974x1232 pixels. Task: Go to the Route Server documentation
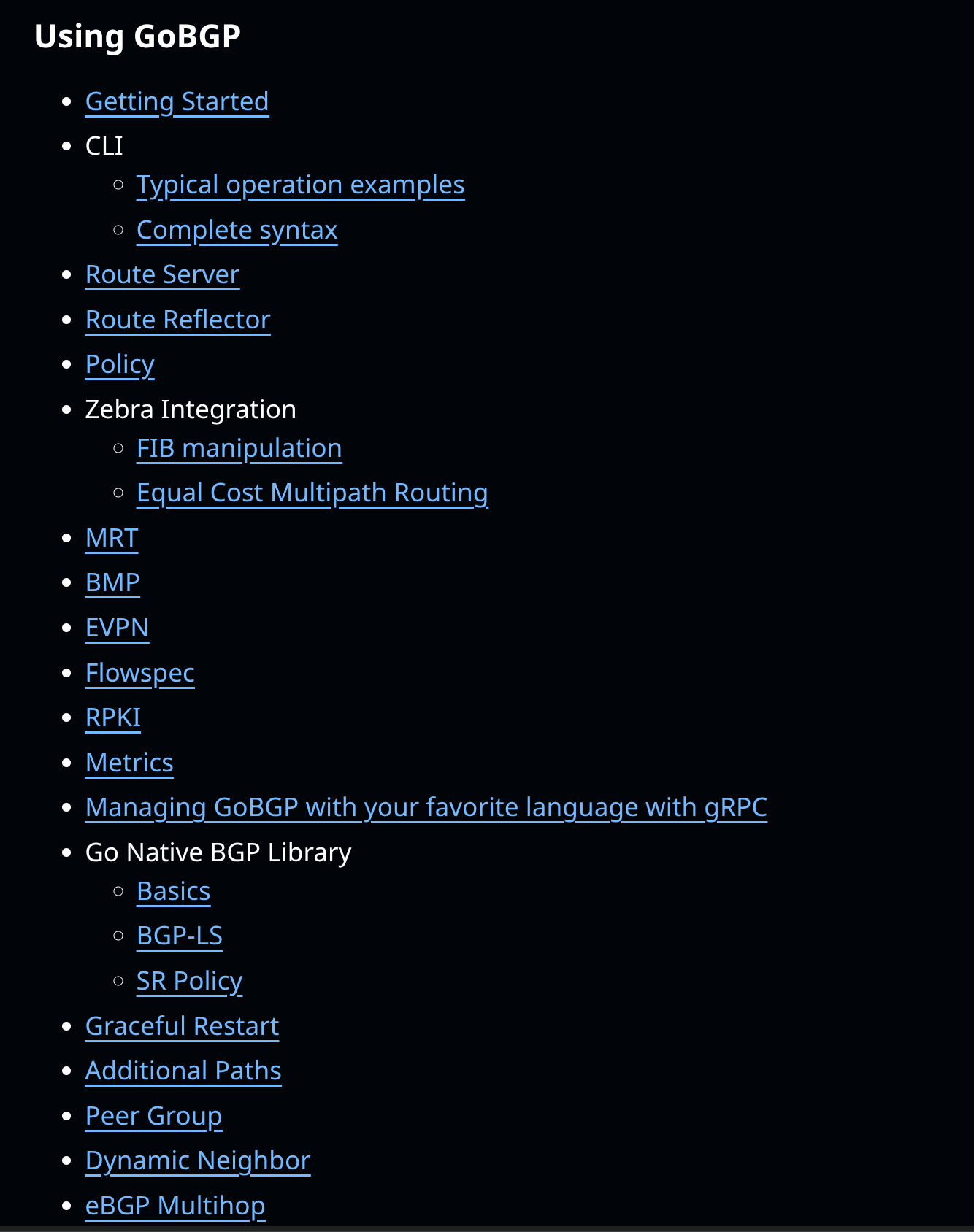[162, 274]
